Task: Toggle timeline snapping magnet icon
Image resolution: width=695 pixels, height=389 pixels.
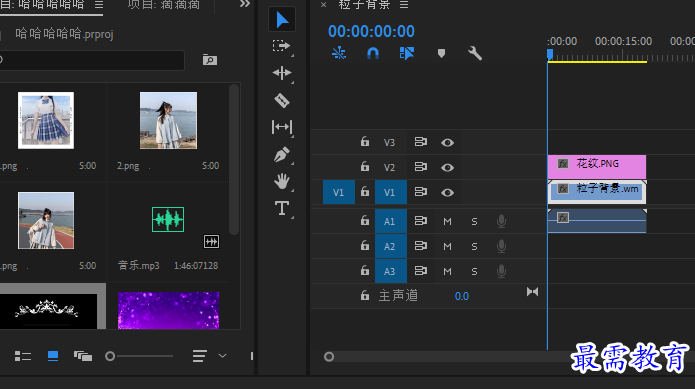Action: (373, 54)
